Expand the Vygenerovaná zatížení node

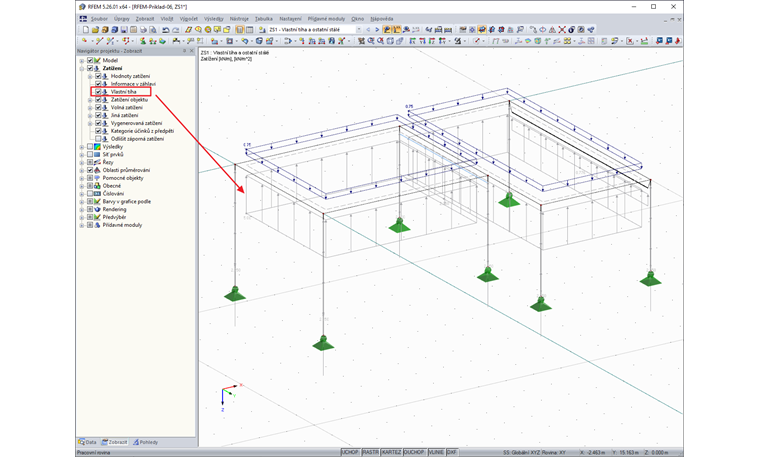point(90,123)
